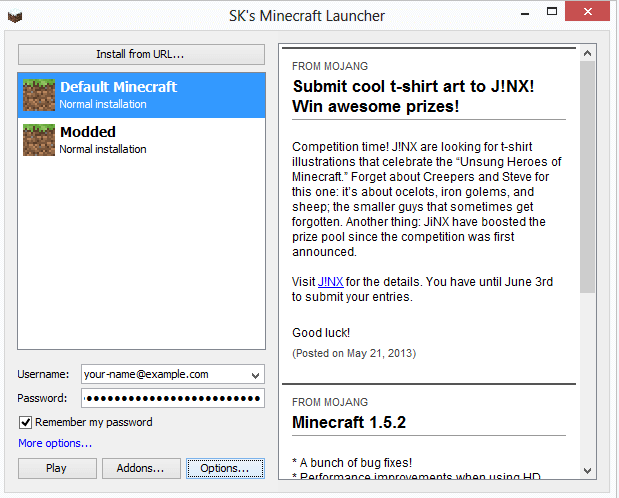Screen dimensions: 619x498
Task: Expand the Username dropdown arrow
Action: tap(255, 375)
